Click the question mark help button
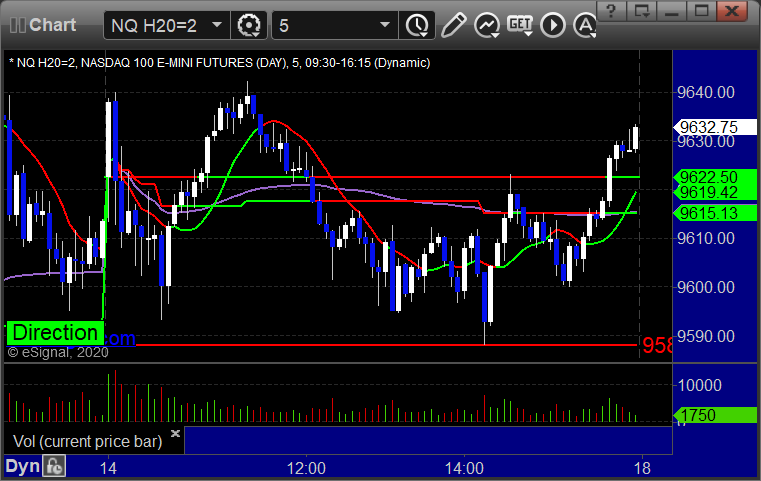This screenshot has height=481, width=761. pyautogui.click(x=611, y=11)
